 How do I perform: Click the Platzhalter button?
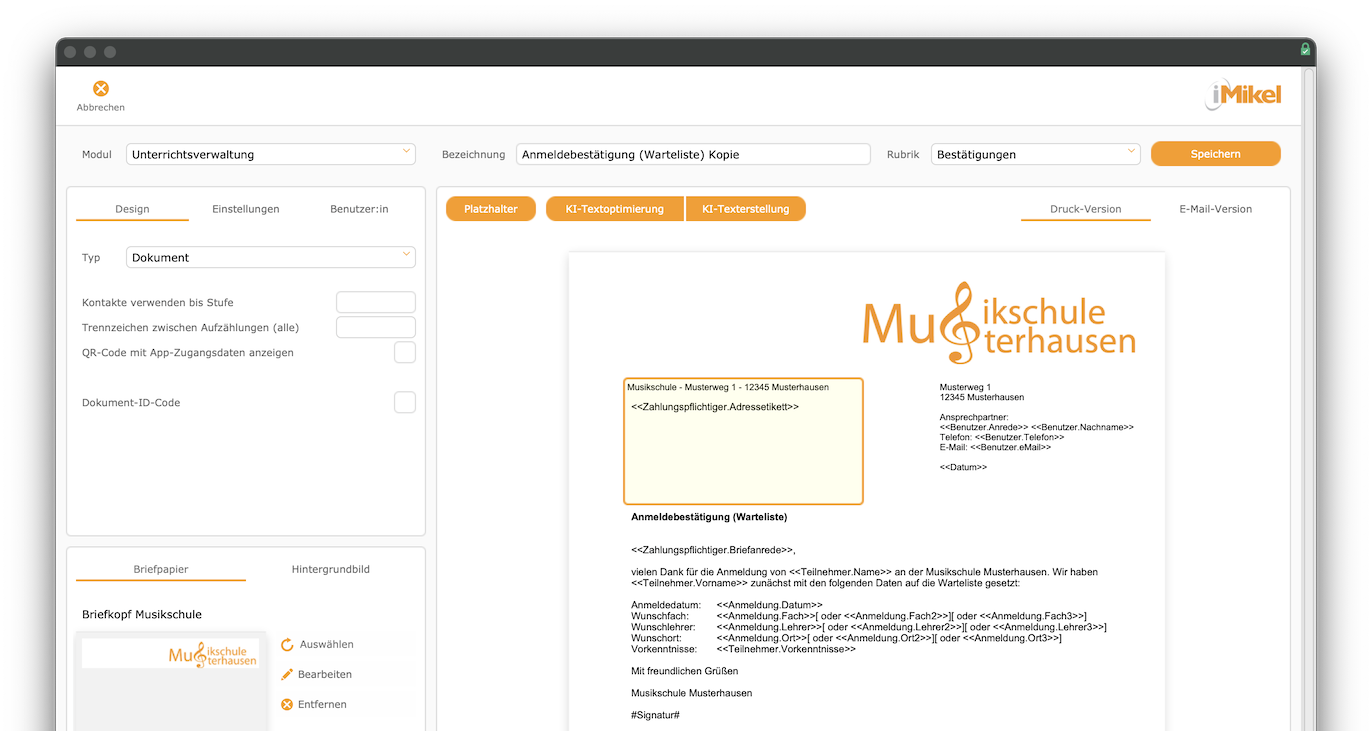click(x=491, y=209)
